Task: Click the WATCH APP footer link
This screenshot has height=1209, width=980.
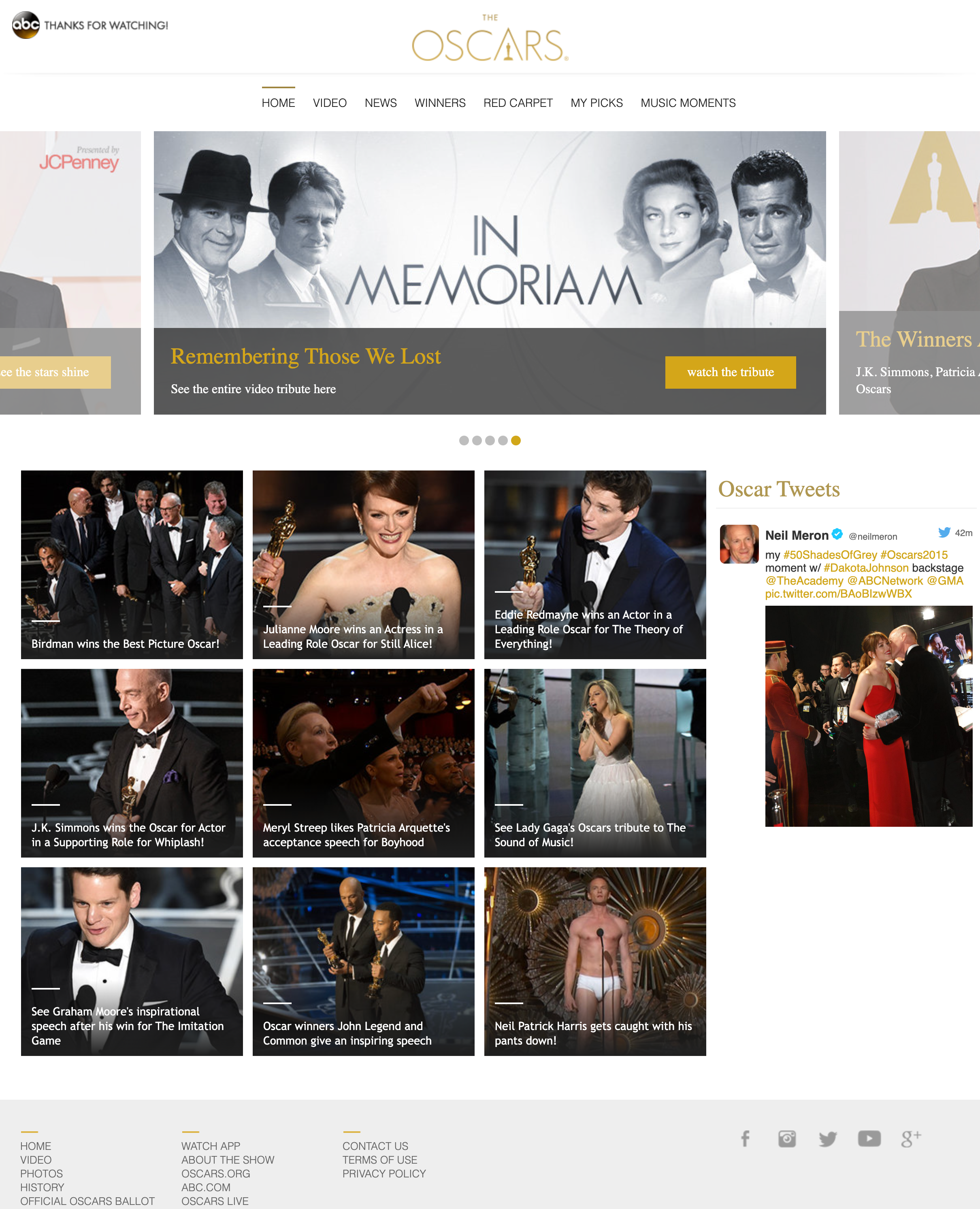Action: pos(211,1146)
